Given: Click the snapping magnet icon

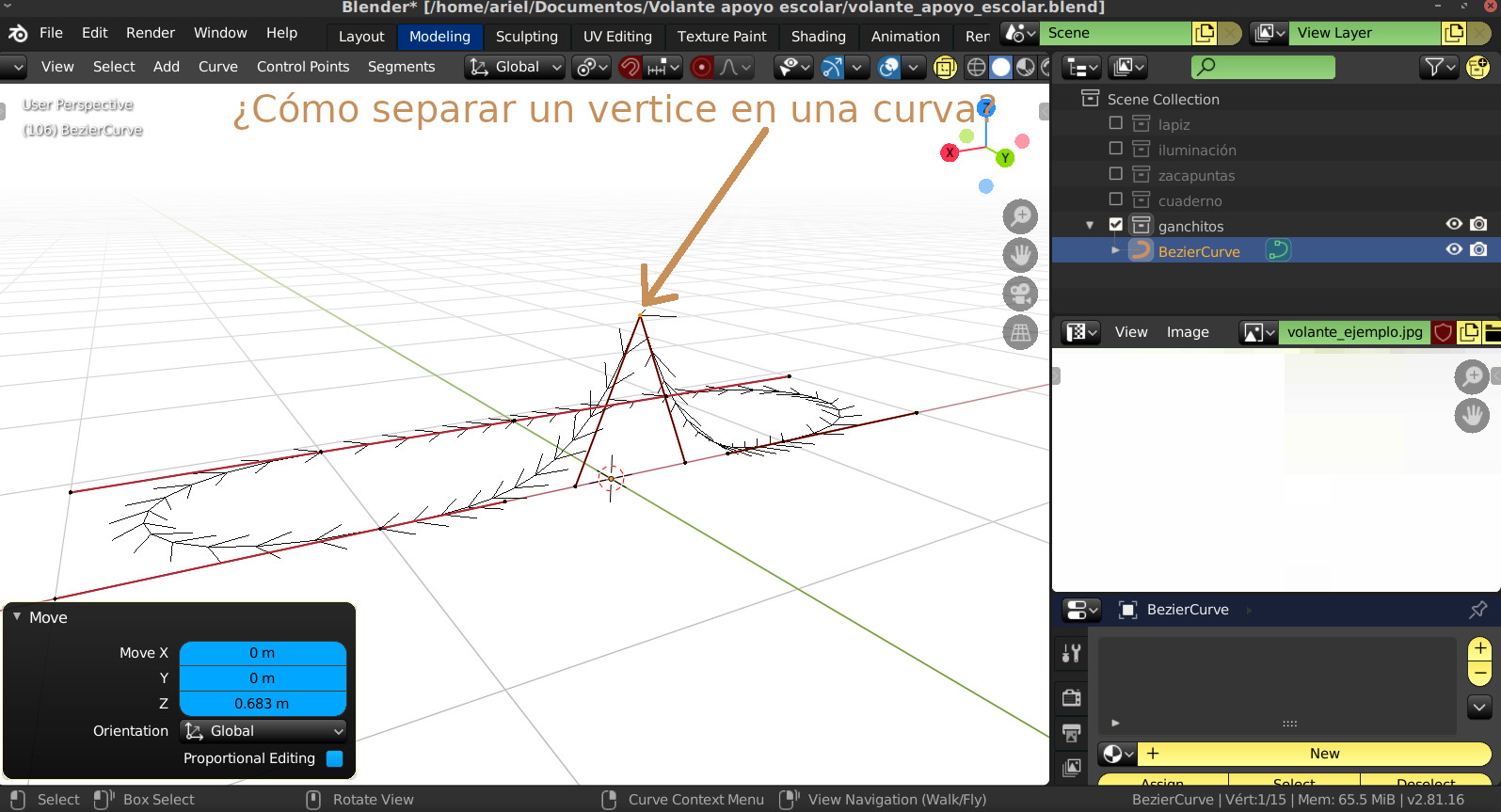Looking at the screenshot, I should [631, 67].
